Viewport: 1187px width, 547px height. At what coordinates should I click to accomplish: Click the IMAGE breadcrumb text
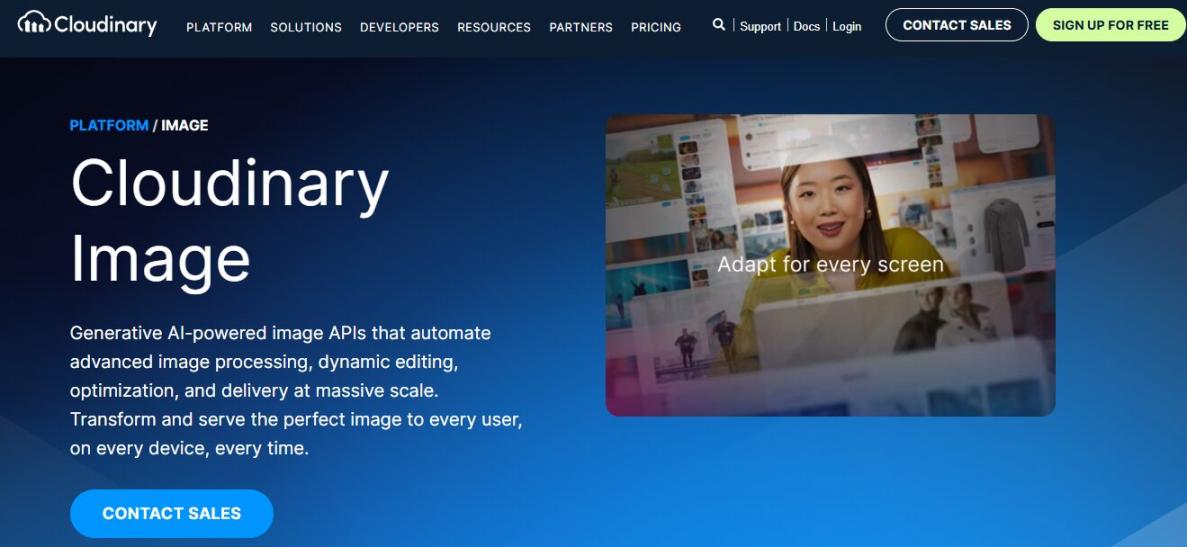coord(185,126)
